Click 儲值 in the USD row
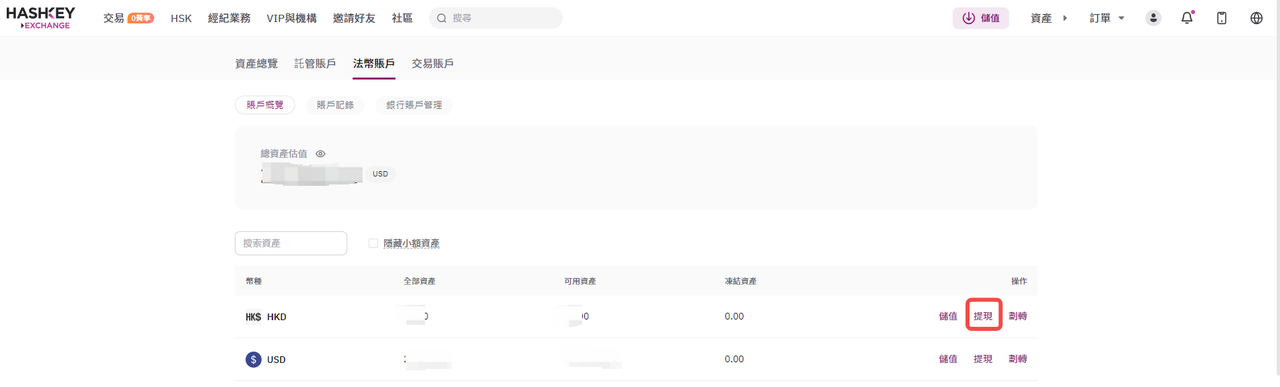The width and height of the screenshot is (1280, 387). click(948, 359)
